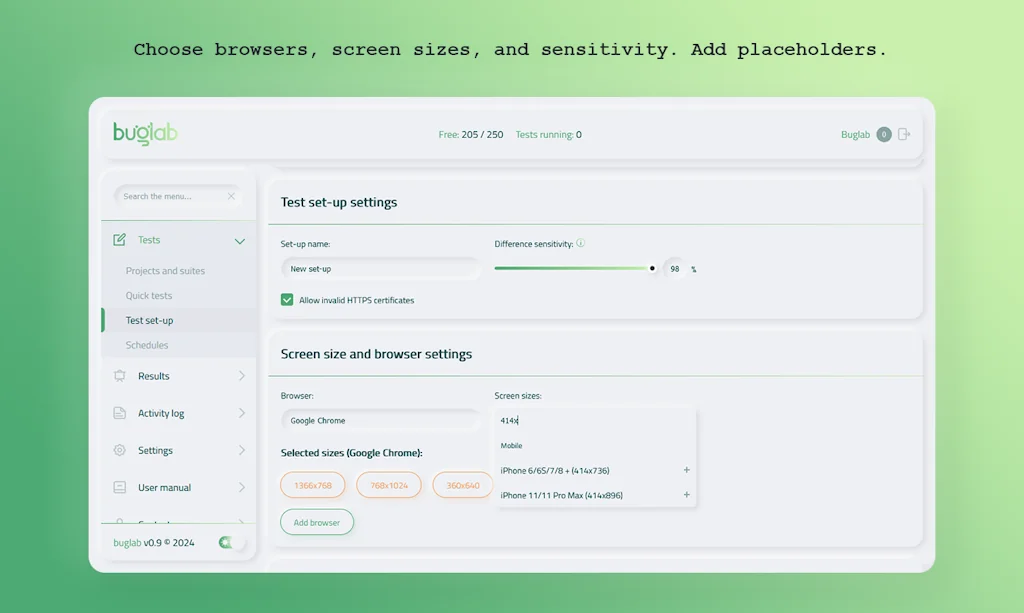The image size is (1024, 613).
Task: Click the User manual icon in the sidebar
Action: point(120,487)
